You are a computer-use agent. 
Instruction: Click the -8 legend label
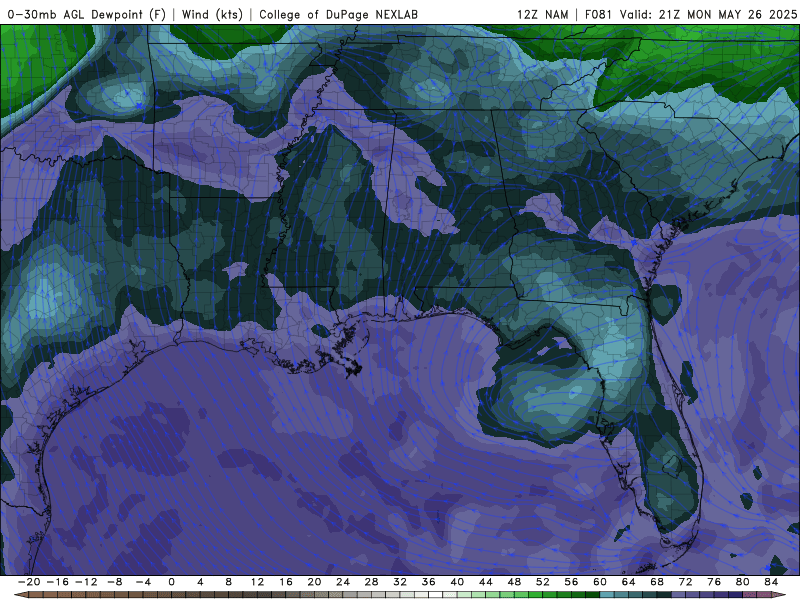114,582
